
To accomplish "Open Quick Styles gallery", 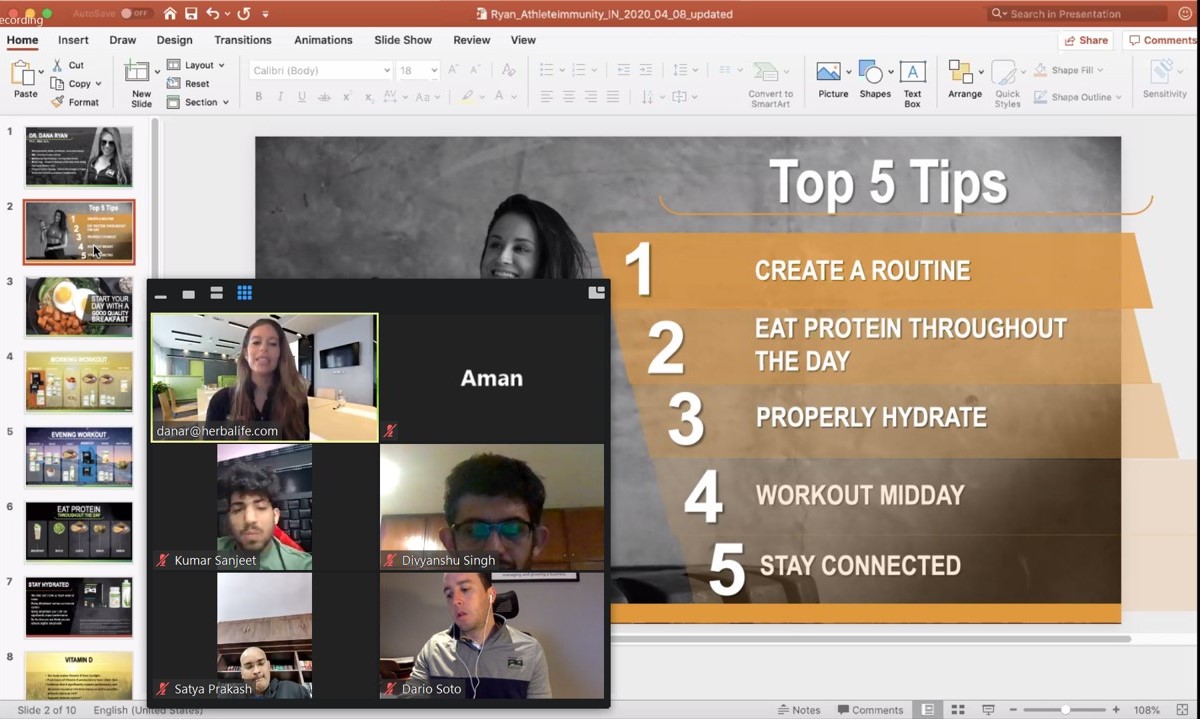I will pyautogui.click(x=1007, y=84).
